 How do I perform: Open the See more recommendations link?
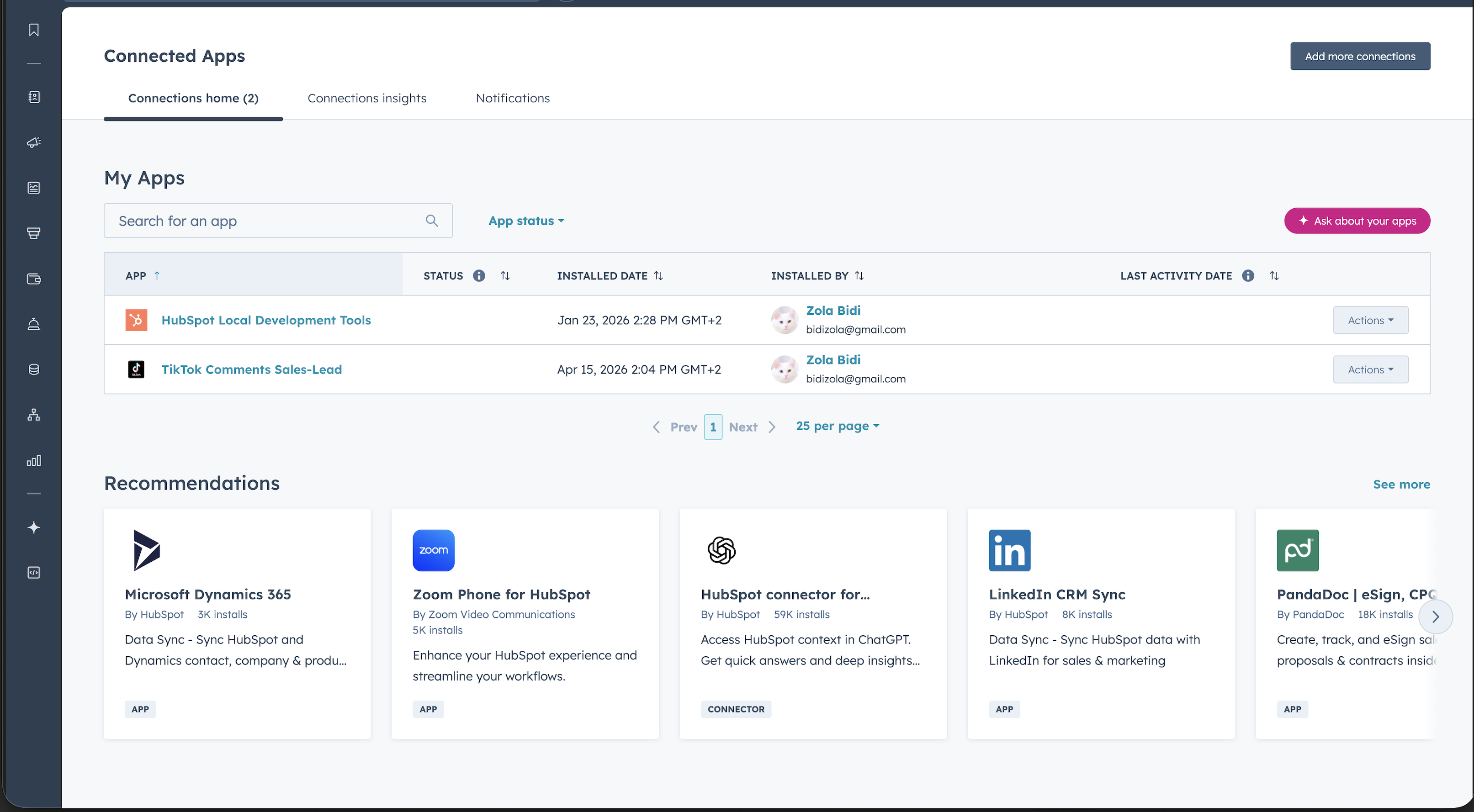[x=1401, y=485]
